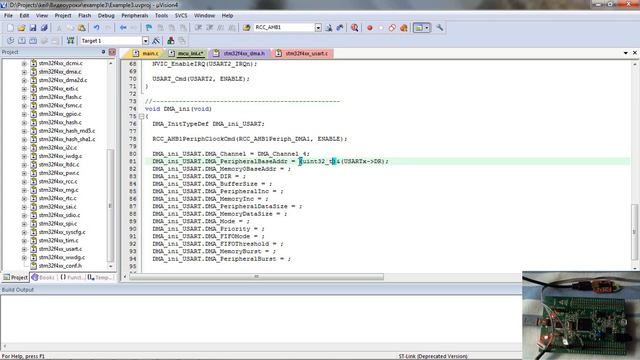
Task: Open Find in Files tool
Action: point(247,28)
